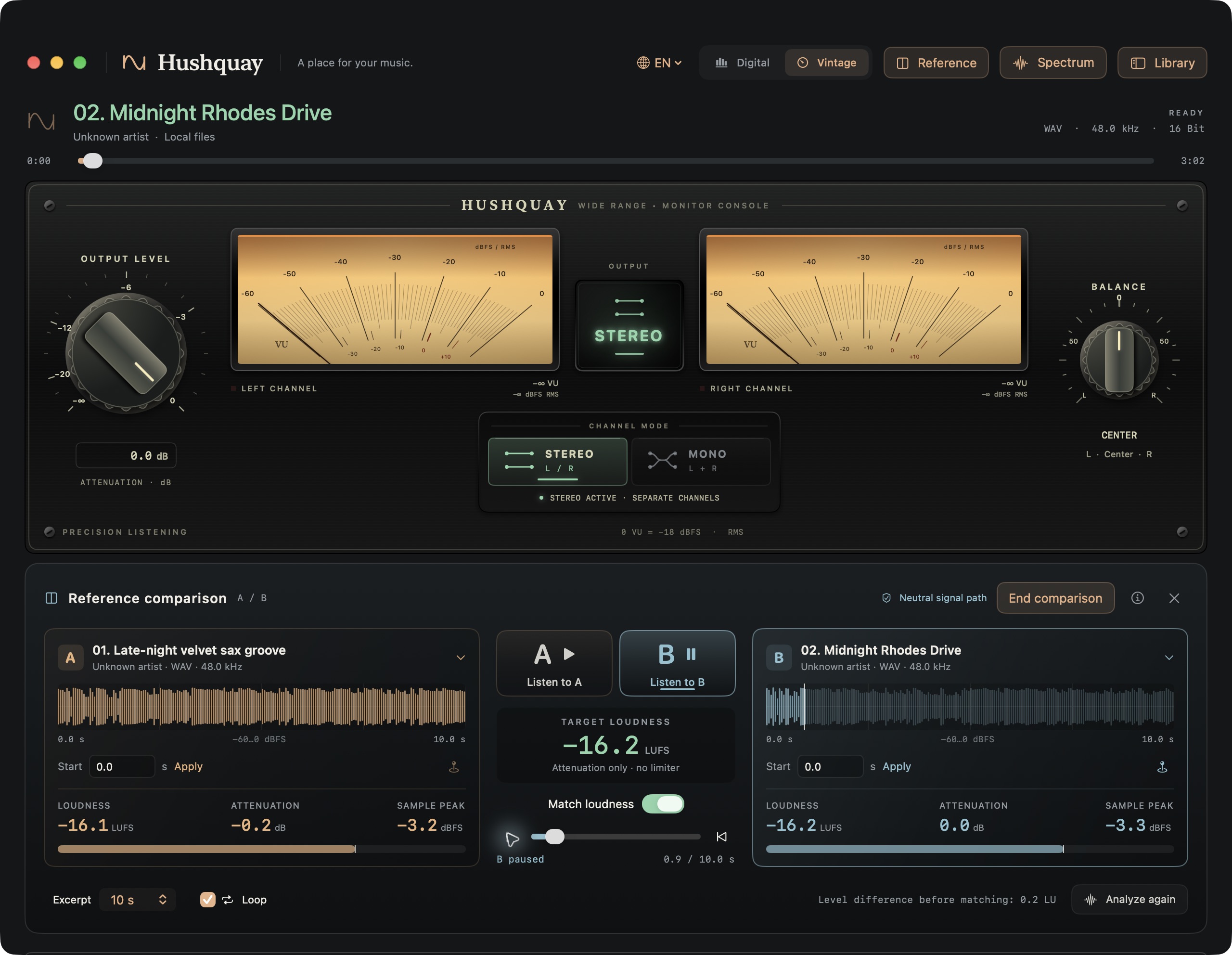Screen dimensions: 1232x955
Task: Switch meter style to Vintage
Action: point(826,63)
